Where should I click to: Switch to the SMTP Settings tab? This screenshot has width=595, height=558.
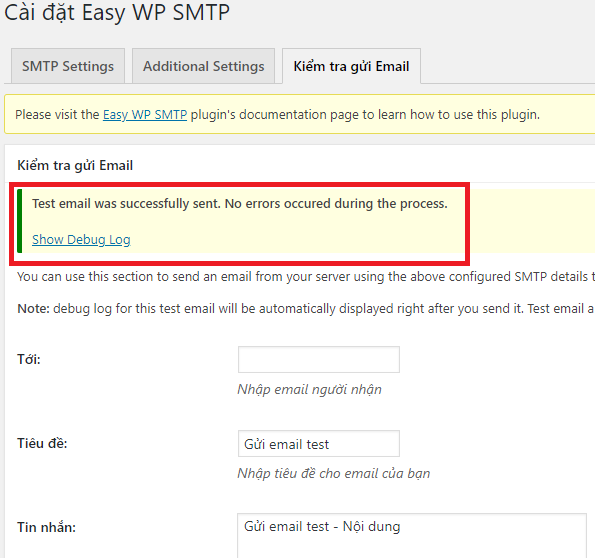pyautogui.click(x=68, y=66)
